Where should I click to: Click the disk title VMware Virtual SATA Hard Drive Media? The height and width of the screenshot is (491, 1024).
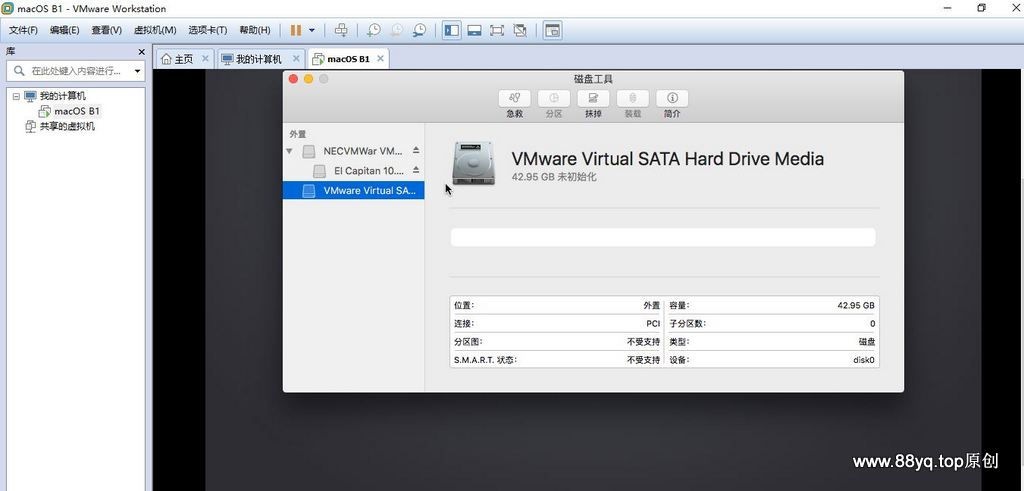coord(667,159)
